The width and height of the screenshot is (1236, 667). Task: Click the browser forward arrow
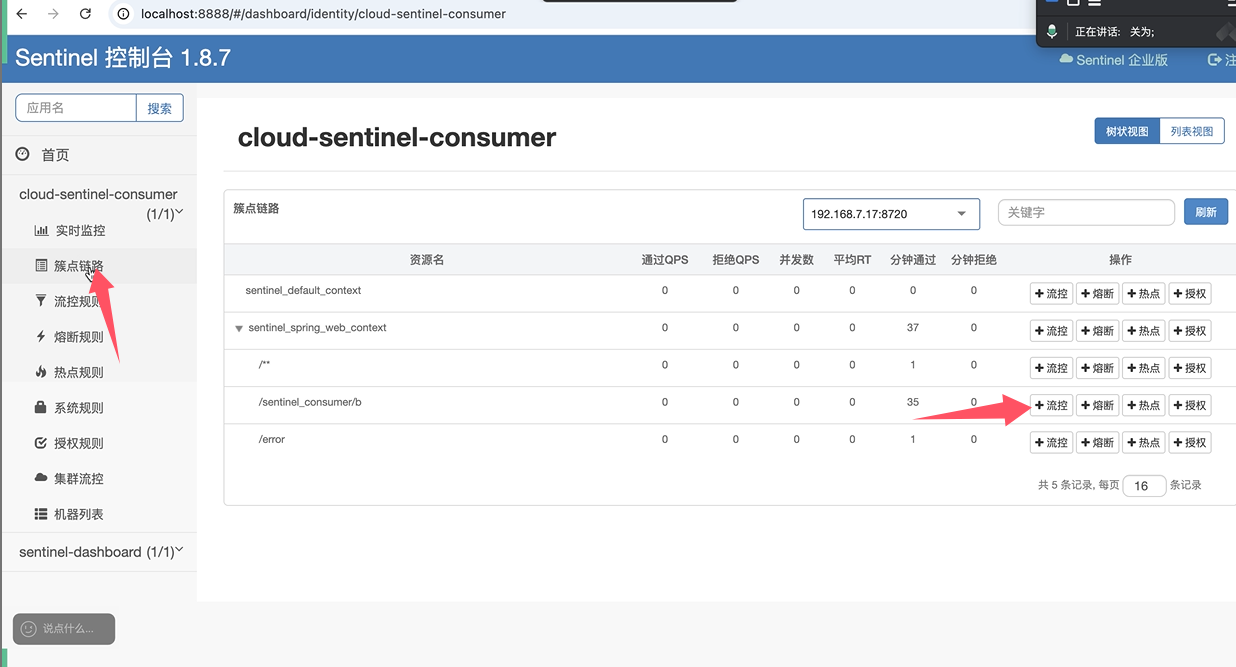click(53, 14)
